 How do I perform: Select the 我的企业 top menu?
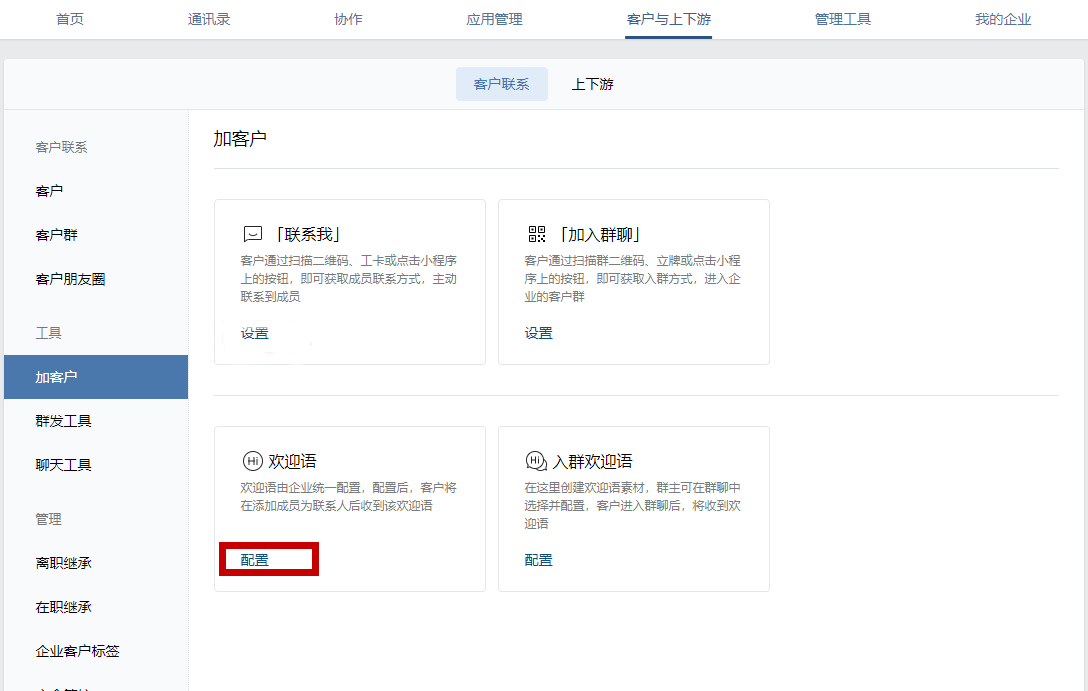[x=1003, y=19]
